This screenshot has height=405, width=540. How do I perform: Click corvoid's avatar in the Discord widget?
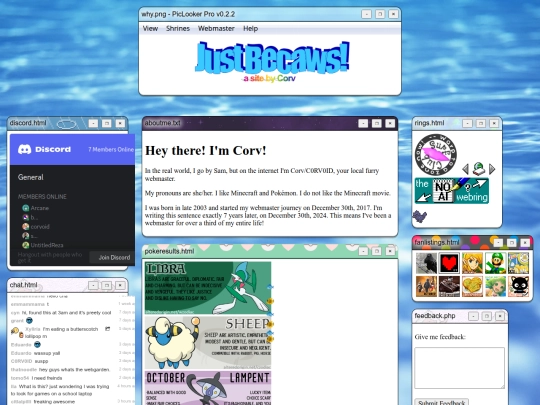[25, 227]
